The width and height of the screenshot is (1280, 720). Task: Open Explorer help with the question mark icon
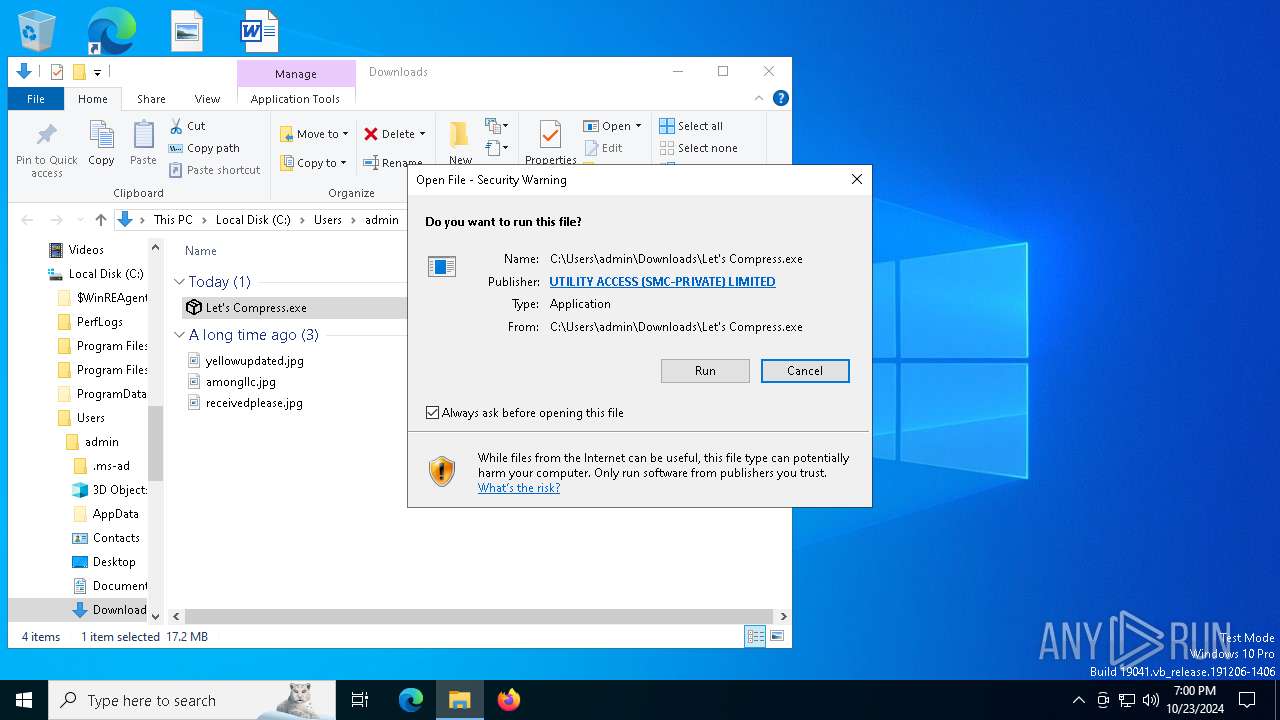(x=781, y=98)
